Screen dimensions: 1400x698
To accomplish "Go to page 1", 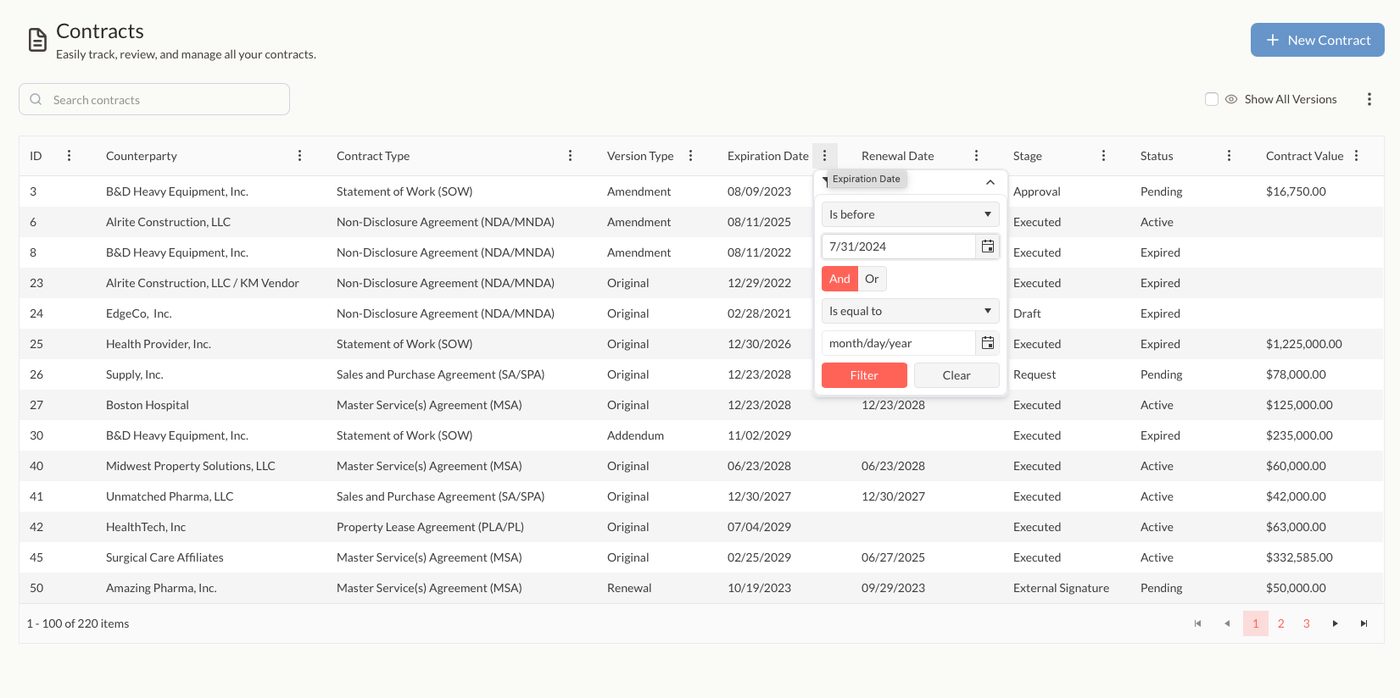I will (x=1255, y=623).
